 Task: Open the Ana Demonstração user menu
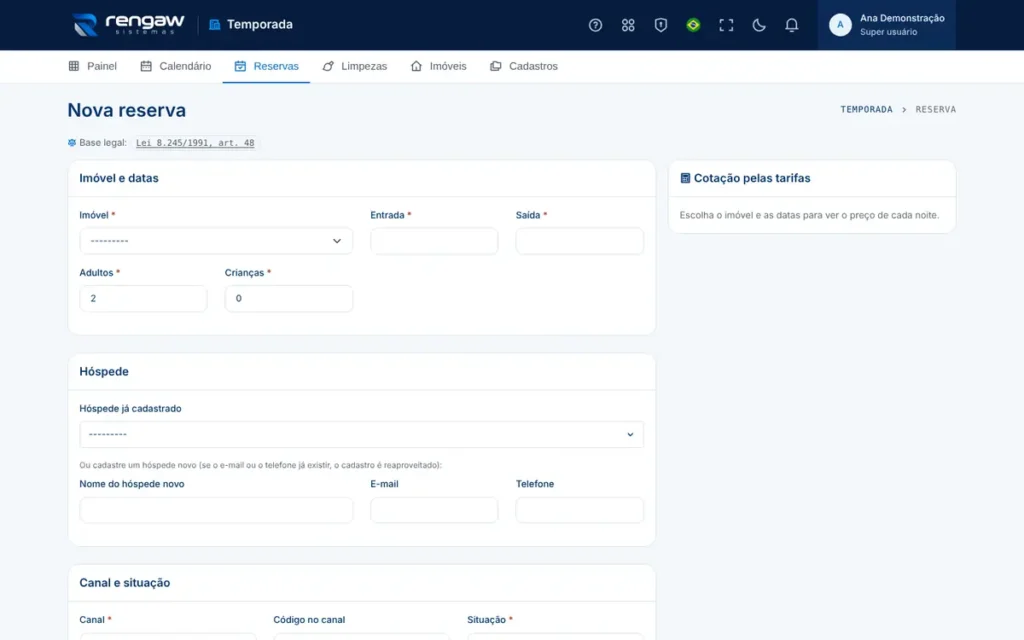point(886,25)
